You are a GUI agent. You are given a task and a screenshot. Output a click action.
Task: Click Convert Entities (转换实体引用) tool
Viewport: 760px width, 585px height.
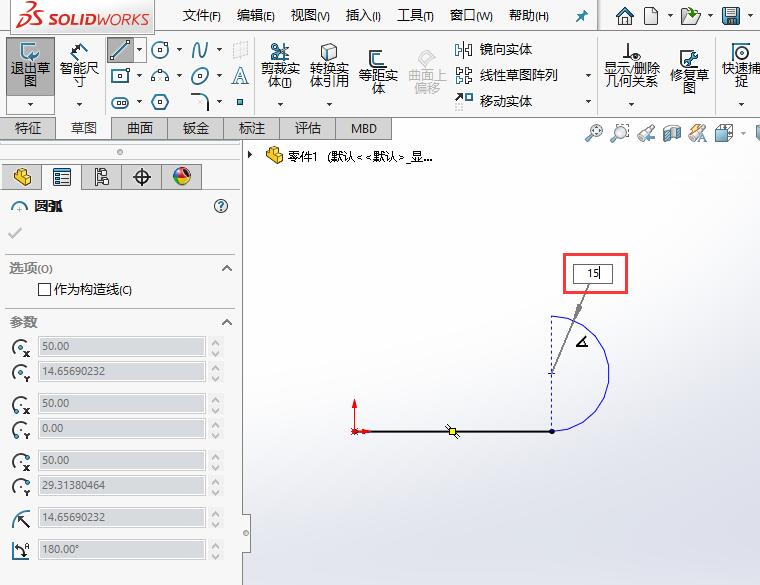tap(329, 66)
